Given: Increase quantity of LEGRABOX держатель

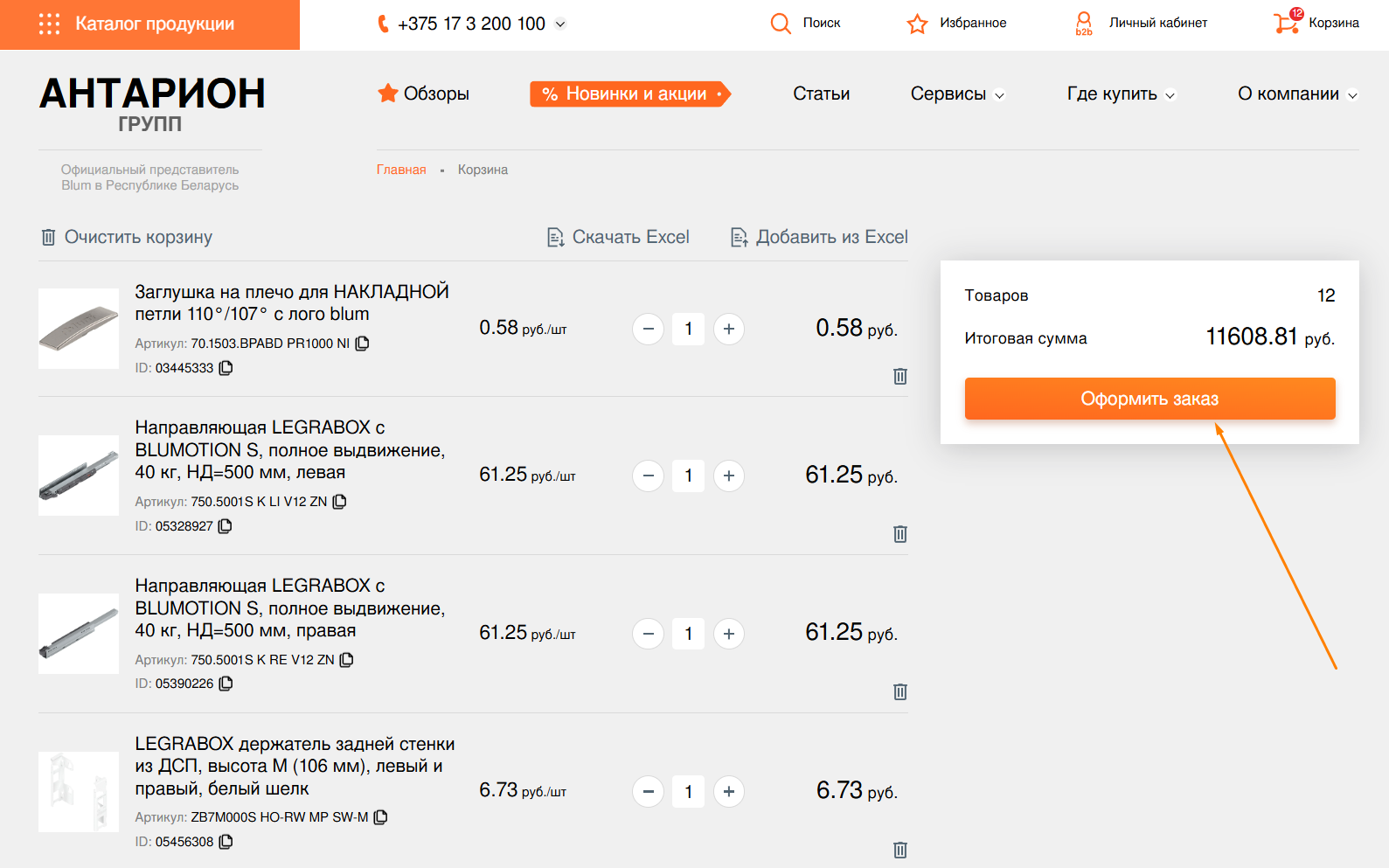Looking at the screenshot, I should pos(729,792).
